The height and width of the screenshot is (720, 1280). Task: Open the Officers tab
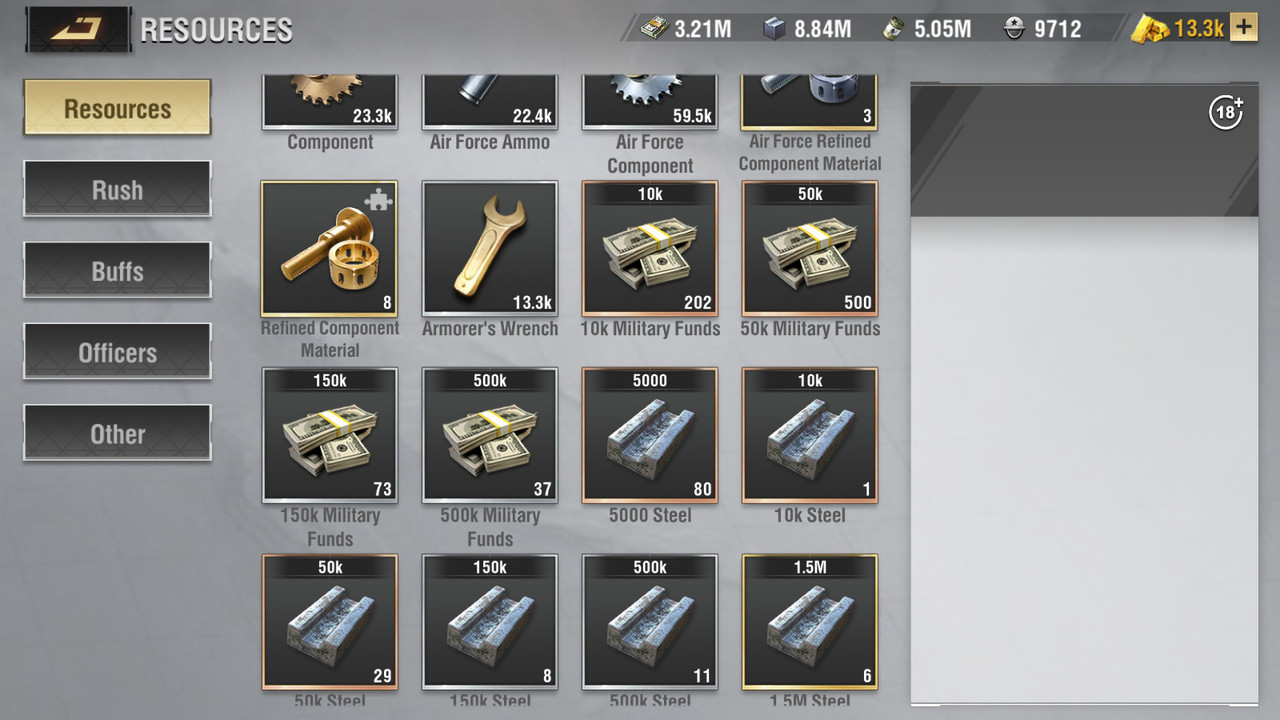pos(118,352)
